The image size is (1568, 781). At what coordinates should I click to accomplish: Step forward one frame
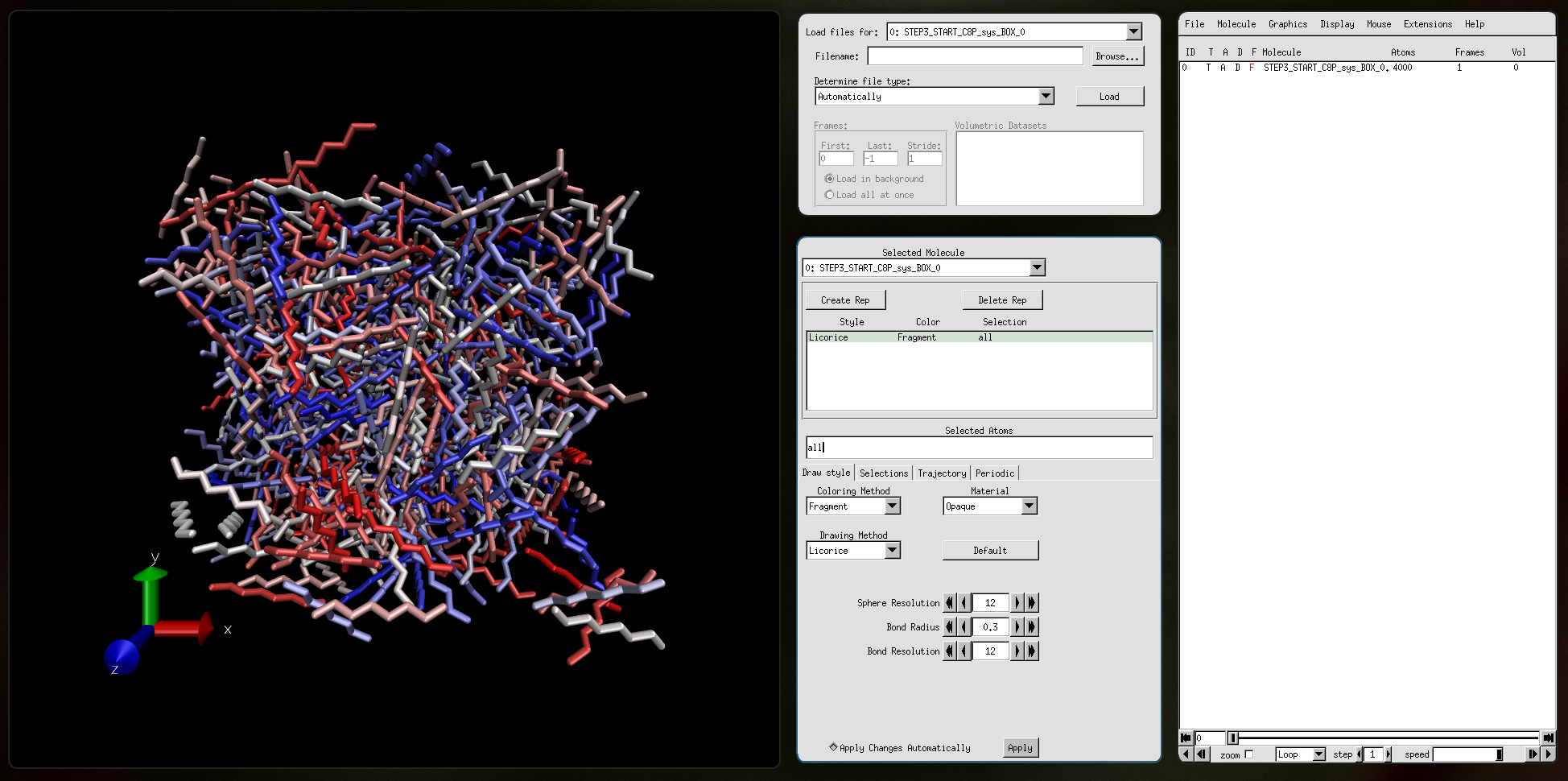[x=1533, y=754]
